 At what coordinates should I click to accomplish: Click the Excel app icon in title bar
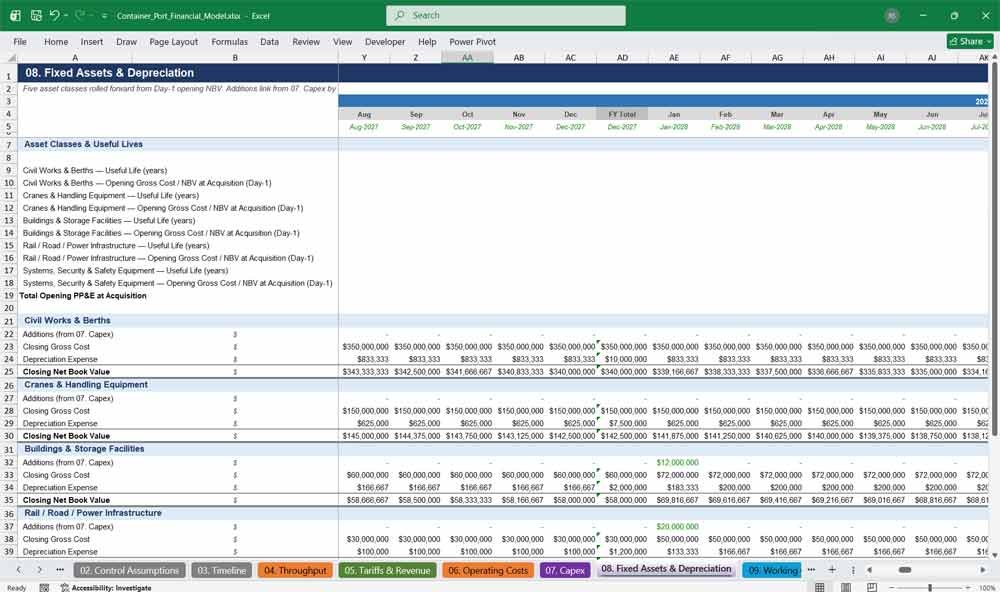[x=15, y=15]
